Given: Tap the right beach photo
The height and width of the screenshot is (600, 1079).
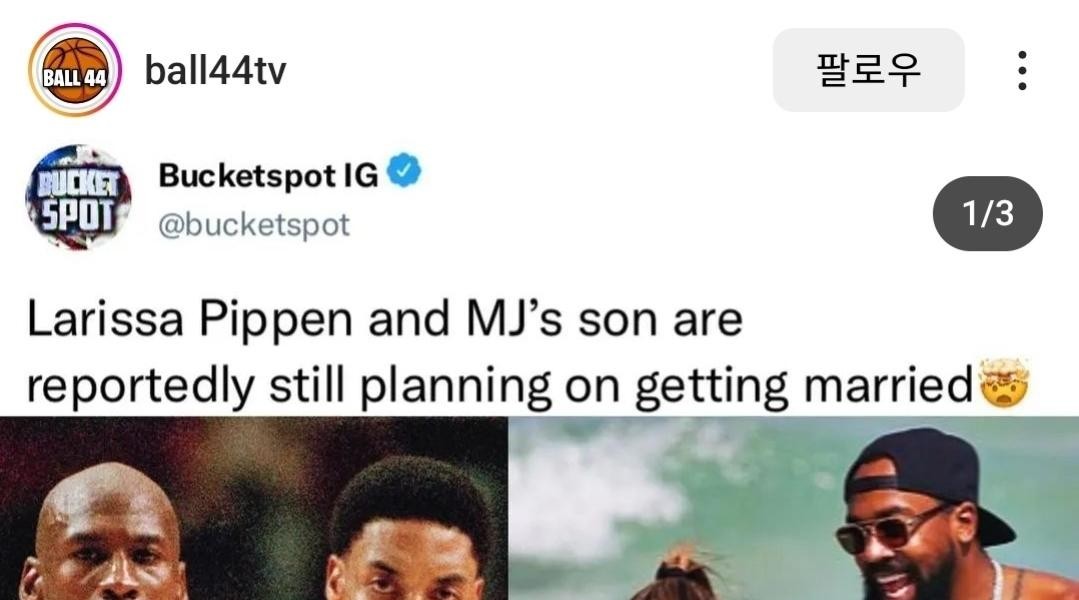Looking at the screenshot, I should [x=793, y=508].
